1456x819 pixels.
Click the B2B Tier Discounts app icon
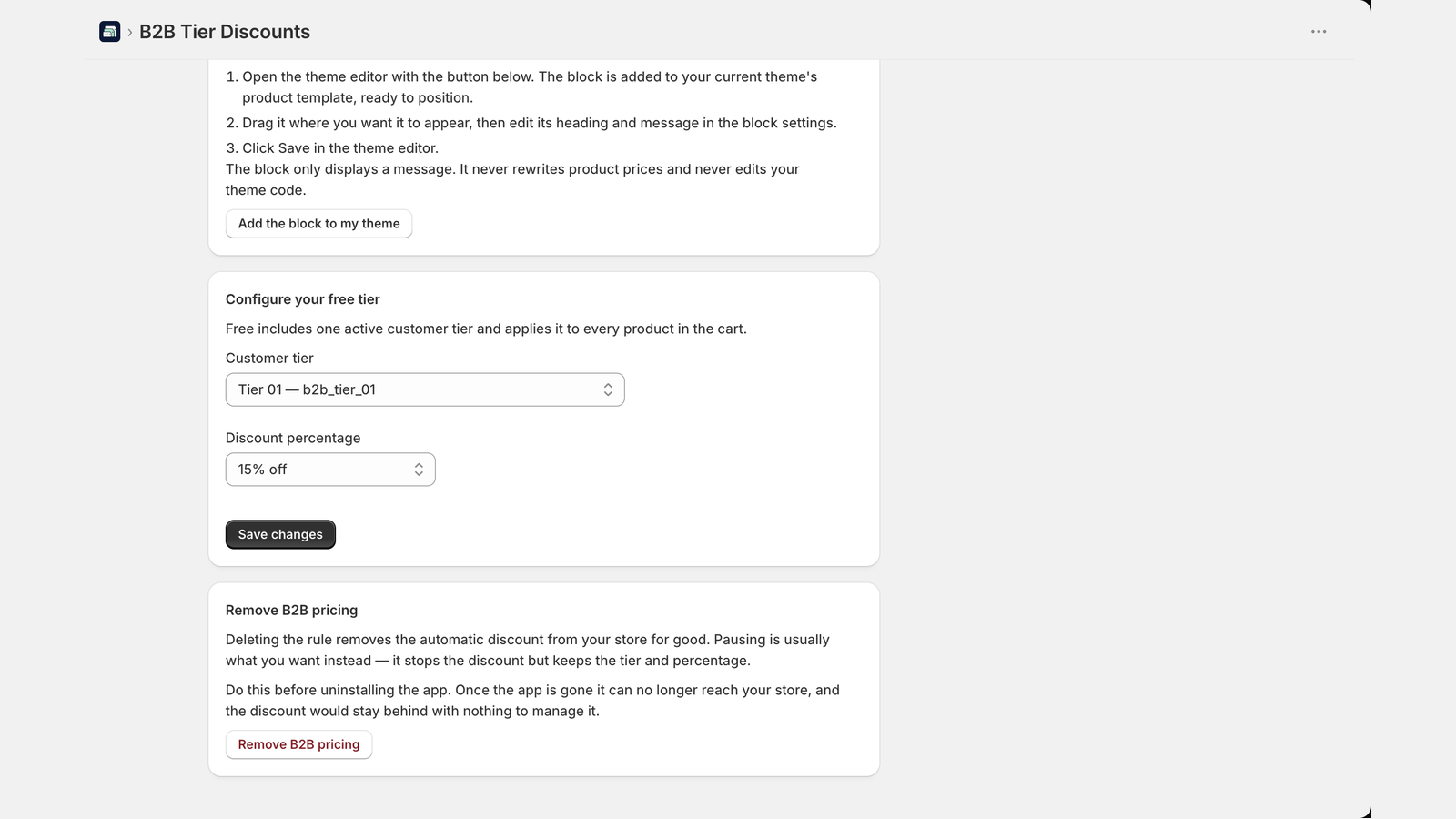[109, 32]
